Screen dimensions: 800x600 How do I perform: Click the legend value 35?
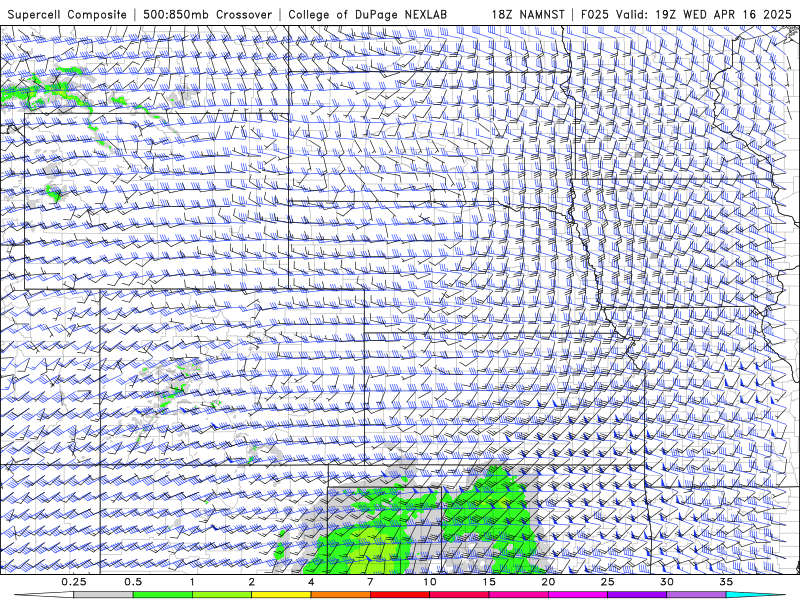pos(726,582)
